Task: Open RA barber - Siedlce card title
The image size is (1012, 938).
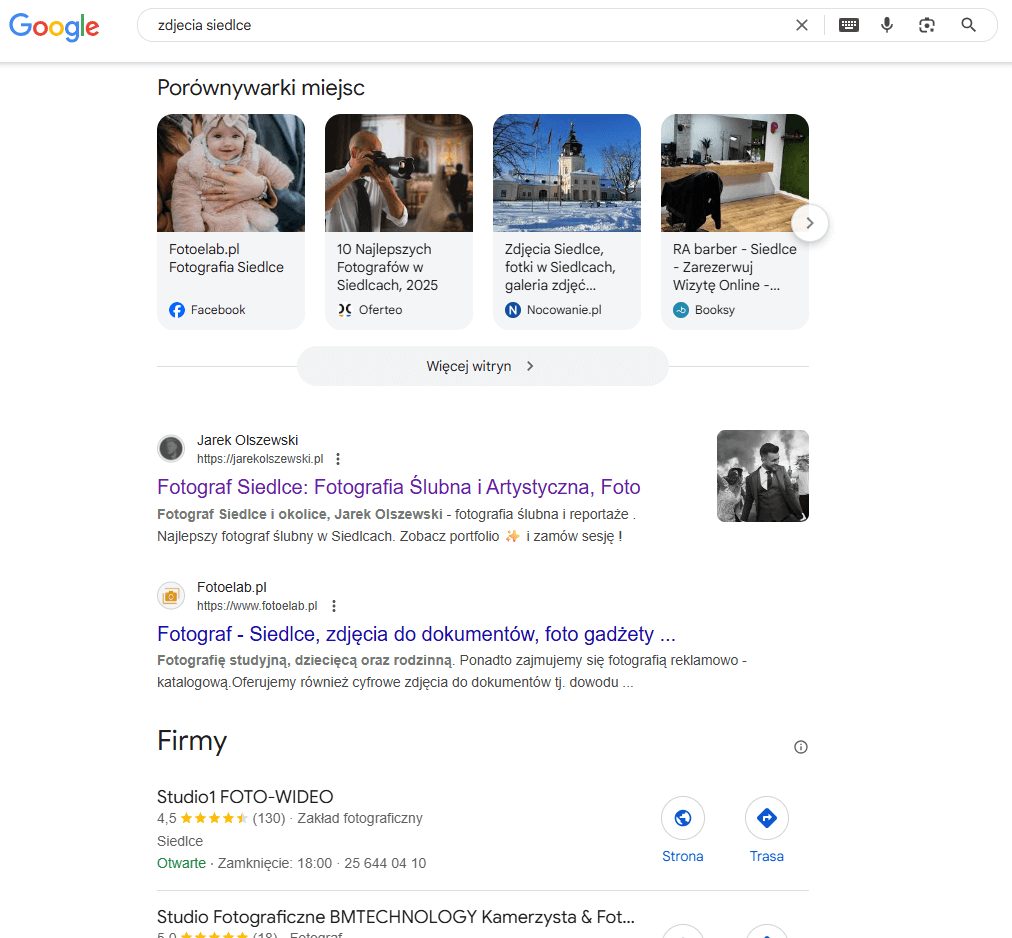Action: pos(734,267)
